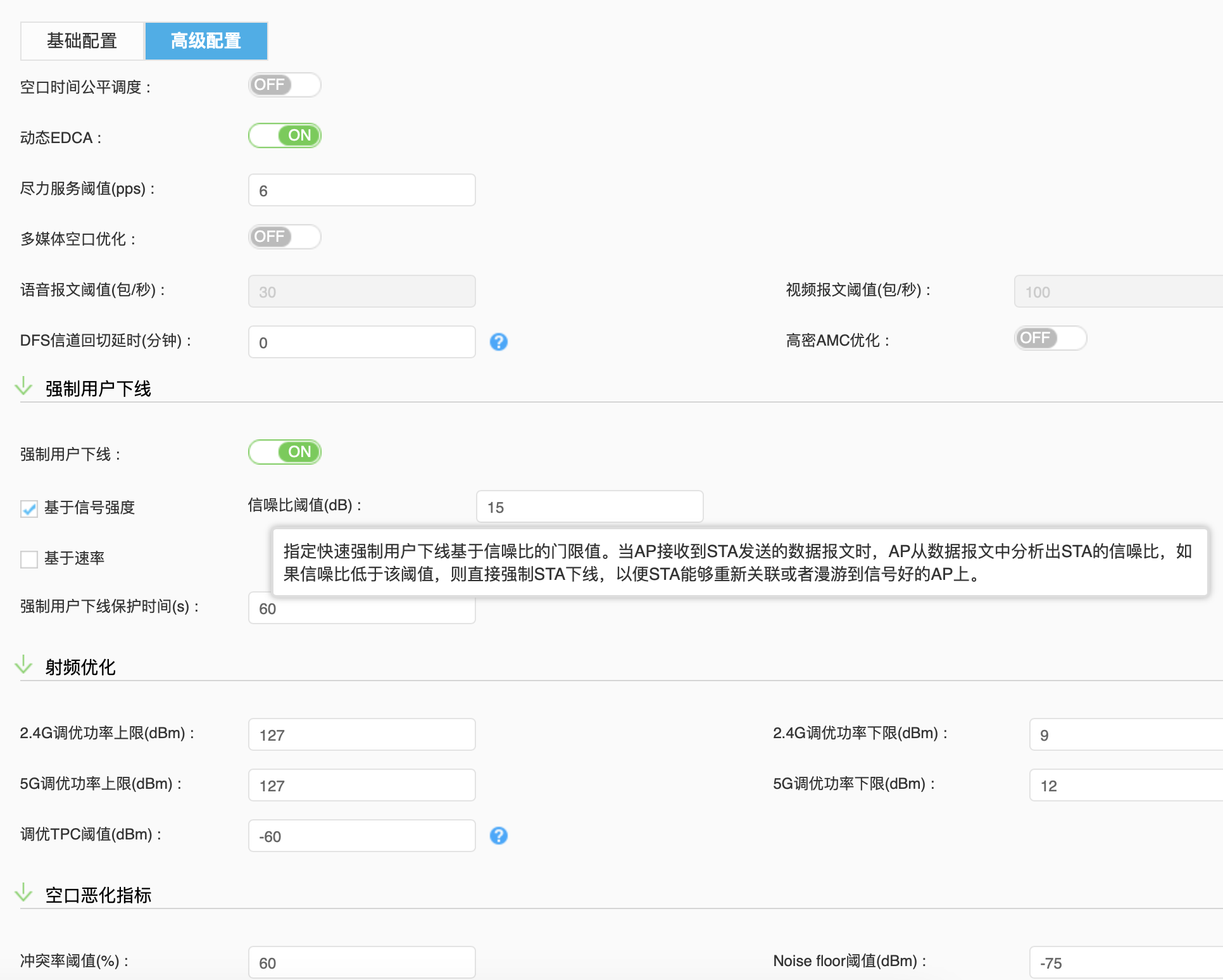Click the 空口恶化指标 section heading
The width and height of the screenshot is (1223, 980).
click(98, 895)
